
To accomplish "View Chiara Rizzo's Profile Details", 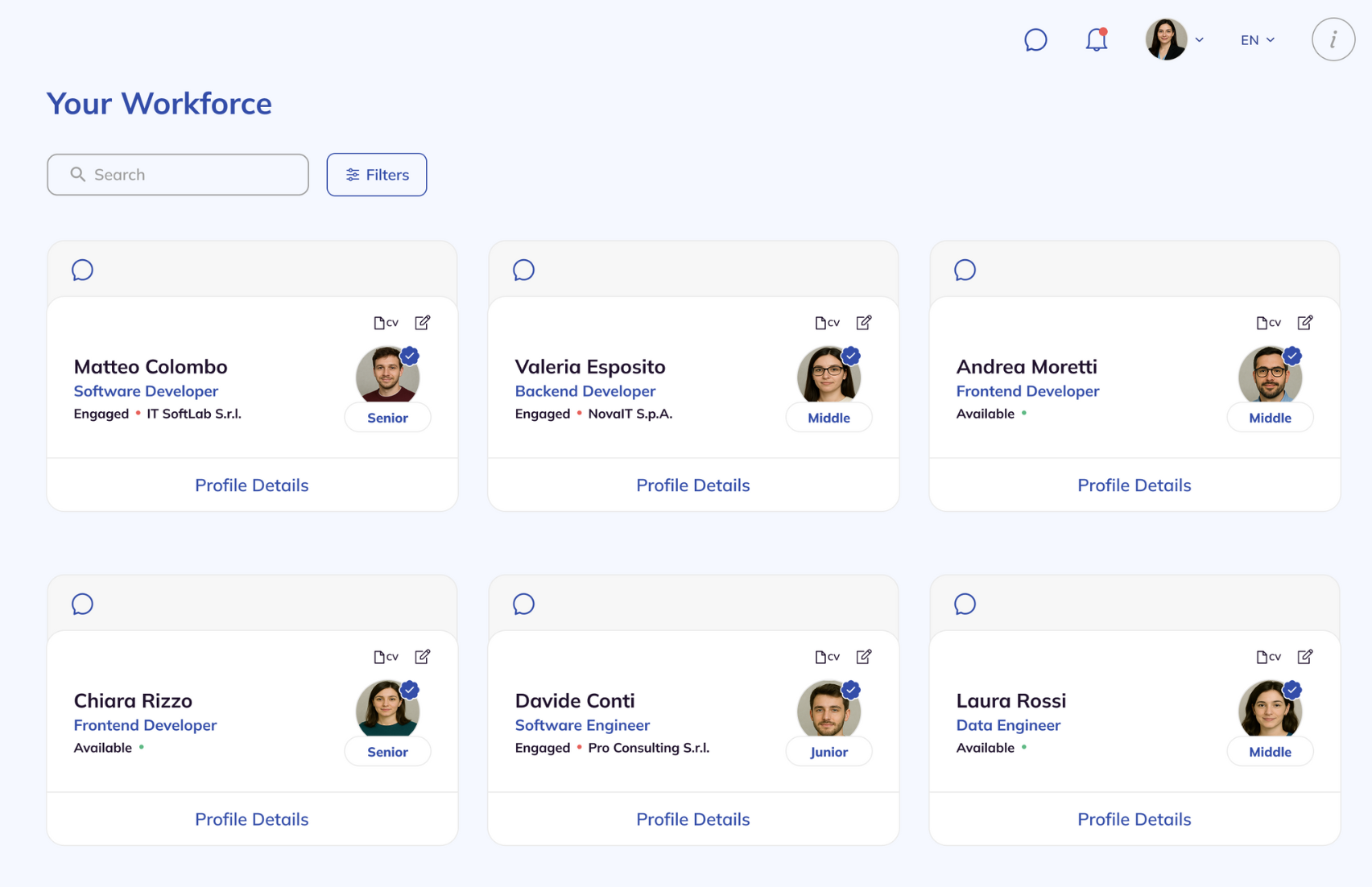I will [251, 819].
